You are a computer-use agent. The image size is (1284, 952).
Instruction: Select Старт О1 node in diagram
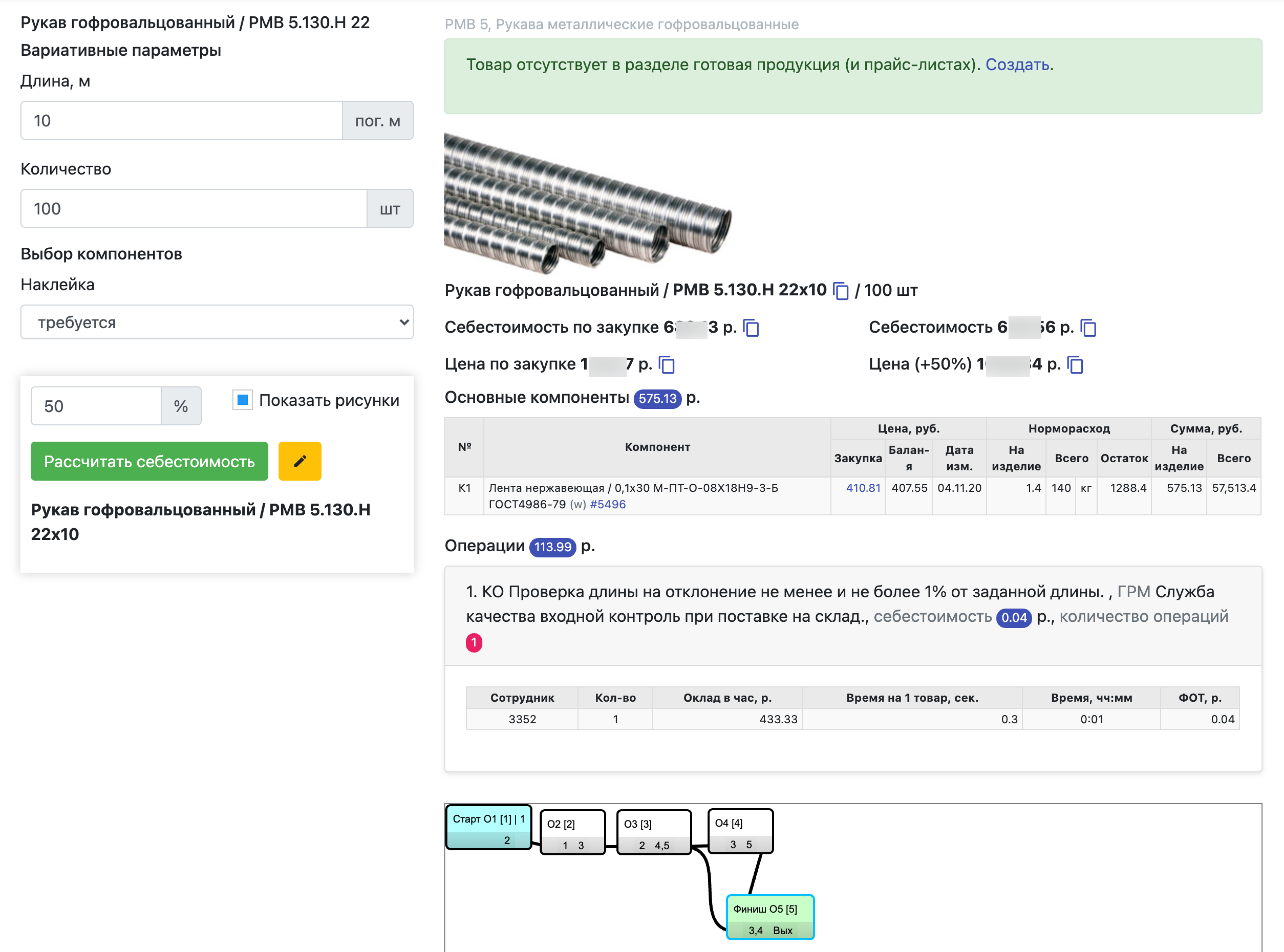488,828
